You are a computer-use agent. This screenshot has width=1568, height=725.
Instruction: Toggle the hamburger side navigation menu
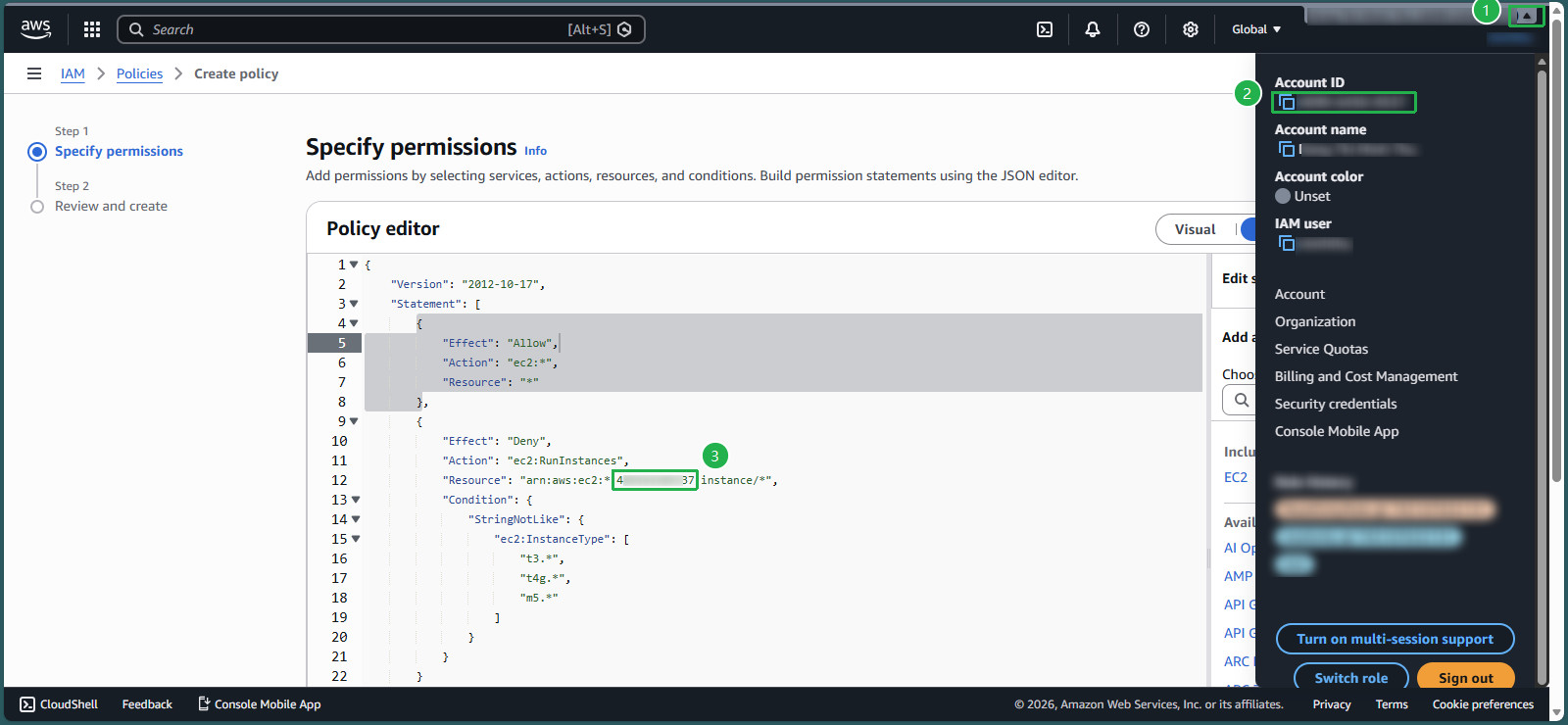[x=34, y=73]
